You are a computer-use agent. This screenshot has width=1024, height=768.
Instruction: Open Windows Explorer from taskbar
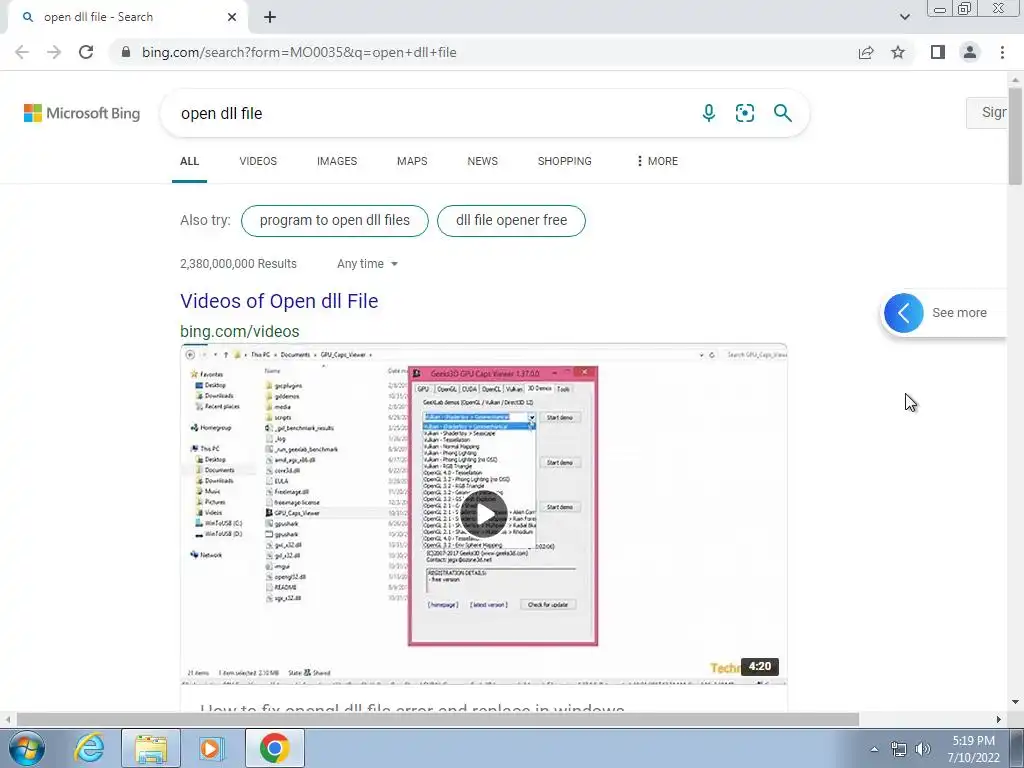(151, 748)
